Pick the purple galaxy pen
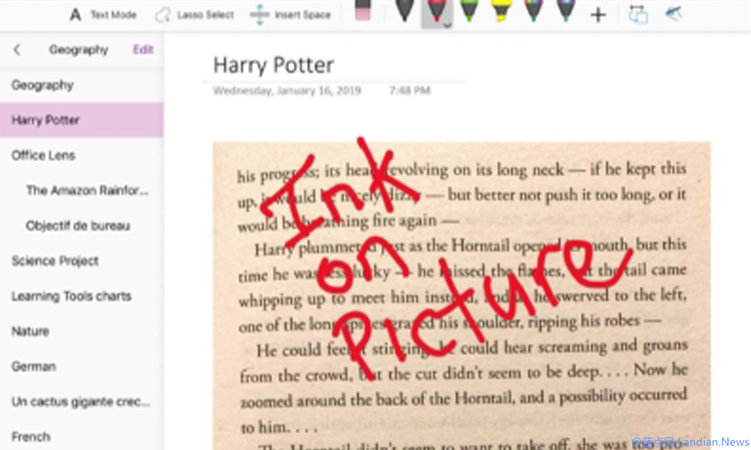751x450 pixels. 566,11
